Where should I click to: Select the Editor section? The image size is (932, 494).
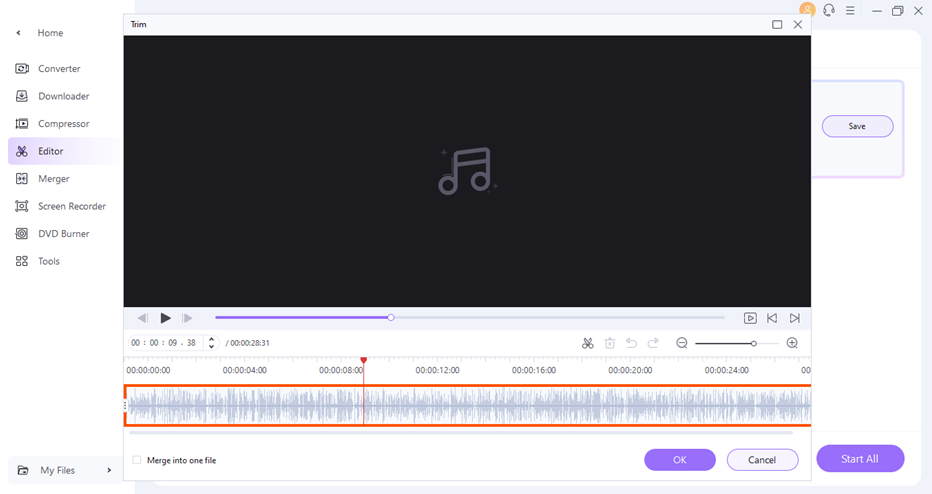pyautogui.click(x=64, y=151)
